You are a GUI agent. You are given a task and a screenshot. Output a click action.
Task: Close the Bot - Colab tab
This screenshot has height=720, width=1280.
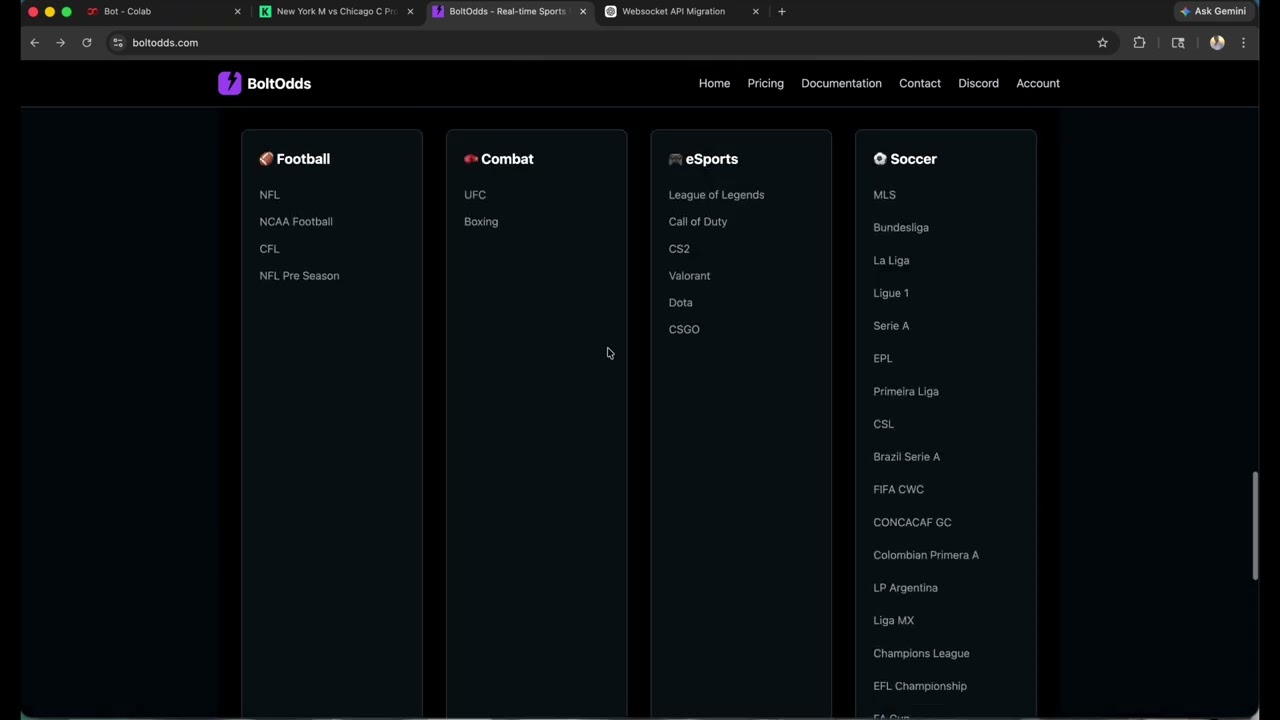pos(237,11)
